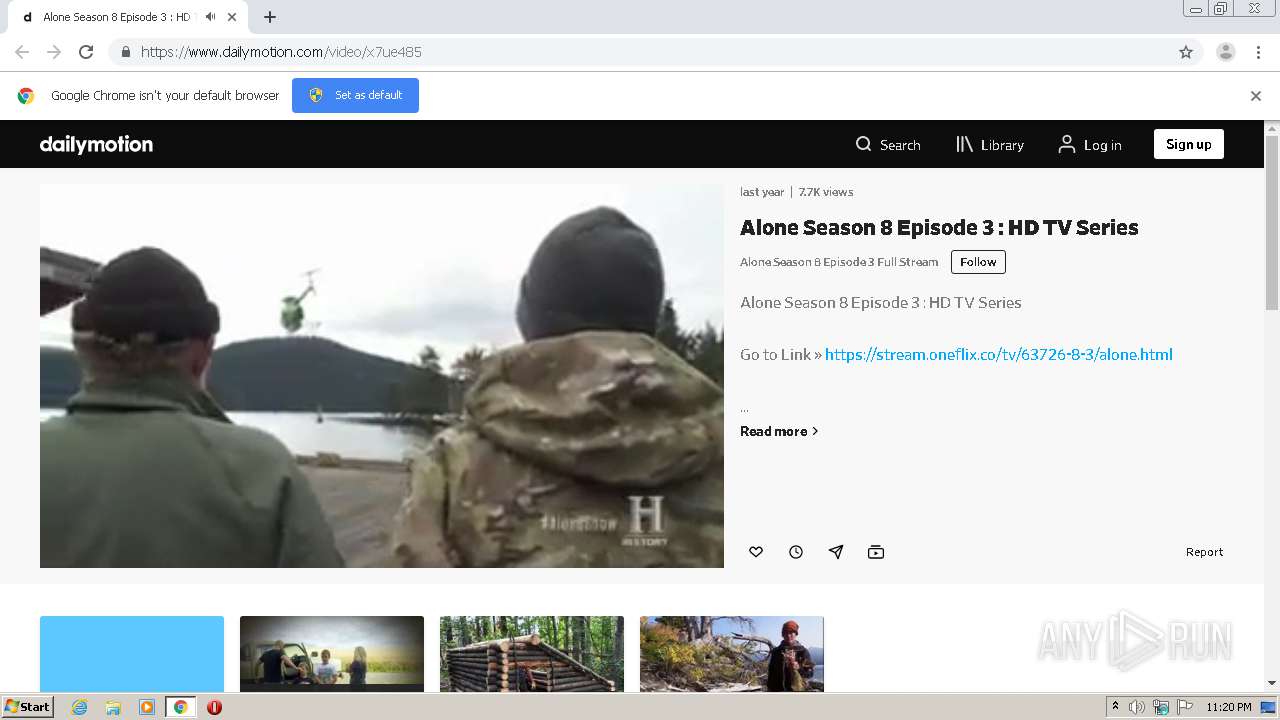The width and height of the screenshot is (1280, 720).
Task: Click the 7.7K views text
Action: (x=826, y=192)
